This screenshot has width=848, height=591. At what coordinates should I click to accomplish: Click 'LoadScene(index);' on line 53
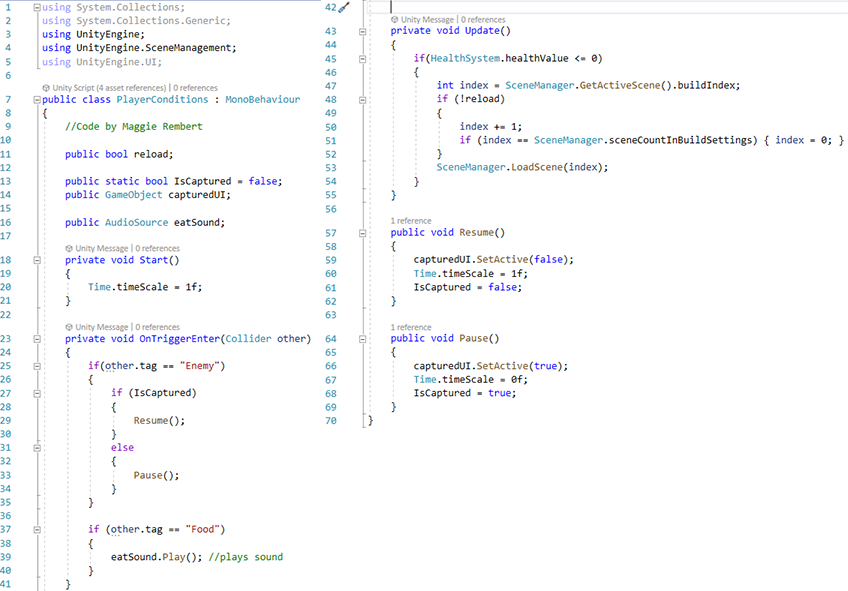[560, 167]
